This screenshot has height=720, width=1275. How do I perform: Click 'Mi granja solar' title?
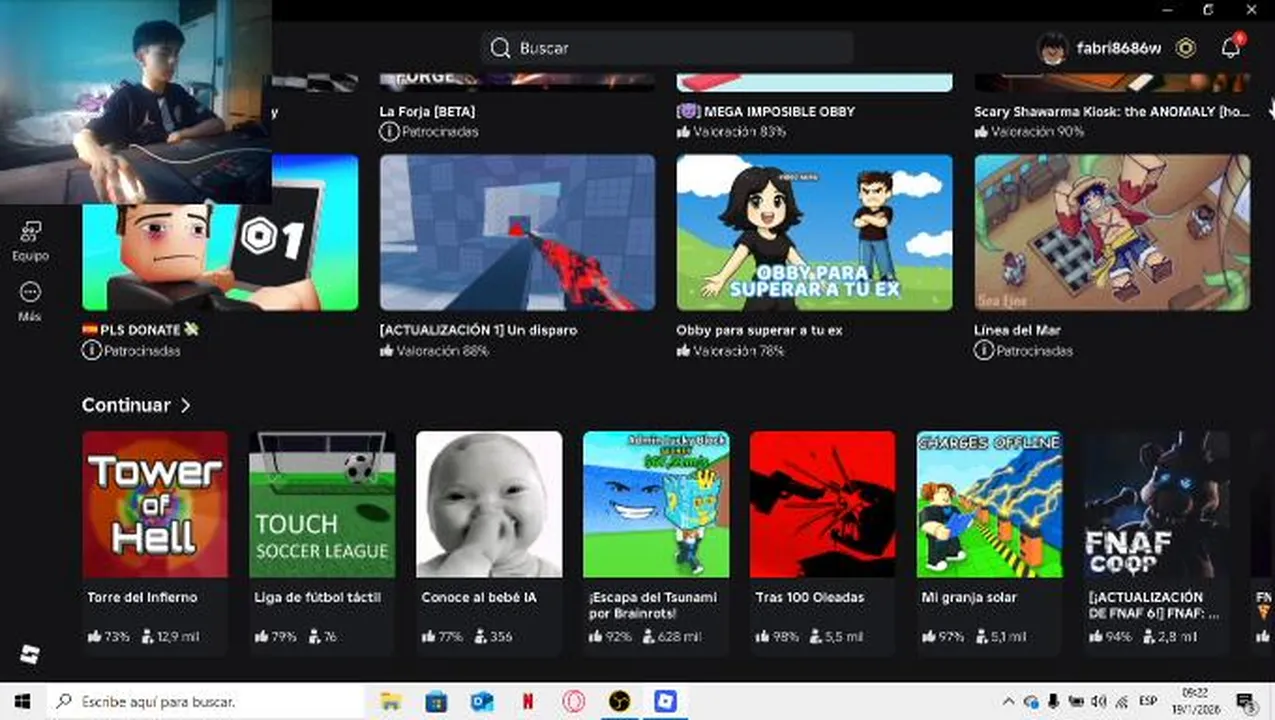point(969,597)
